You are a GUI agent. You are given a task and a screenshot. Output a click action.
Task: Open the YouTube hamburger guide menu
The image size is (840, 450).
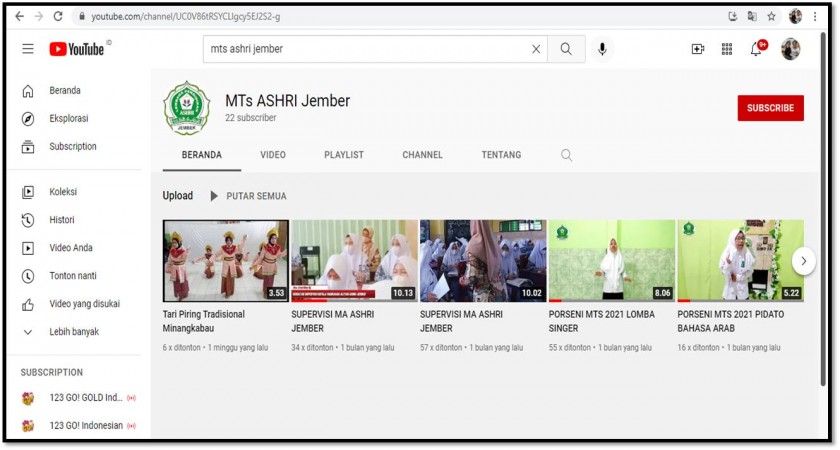click(28, 49)
